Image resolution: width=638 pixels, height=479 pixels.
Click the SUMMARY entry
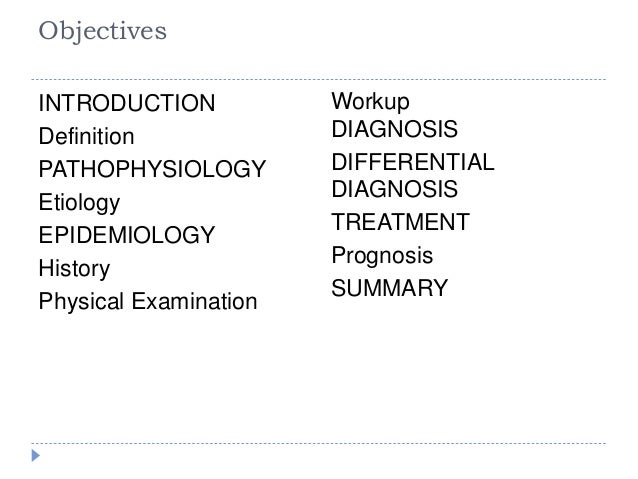(390, 288)
